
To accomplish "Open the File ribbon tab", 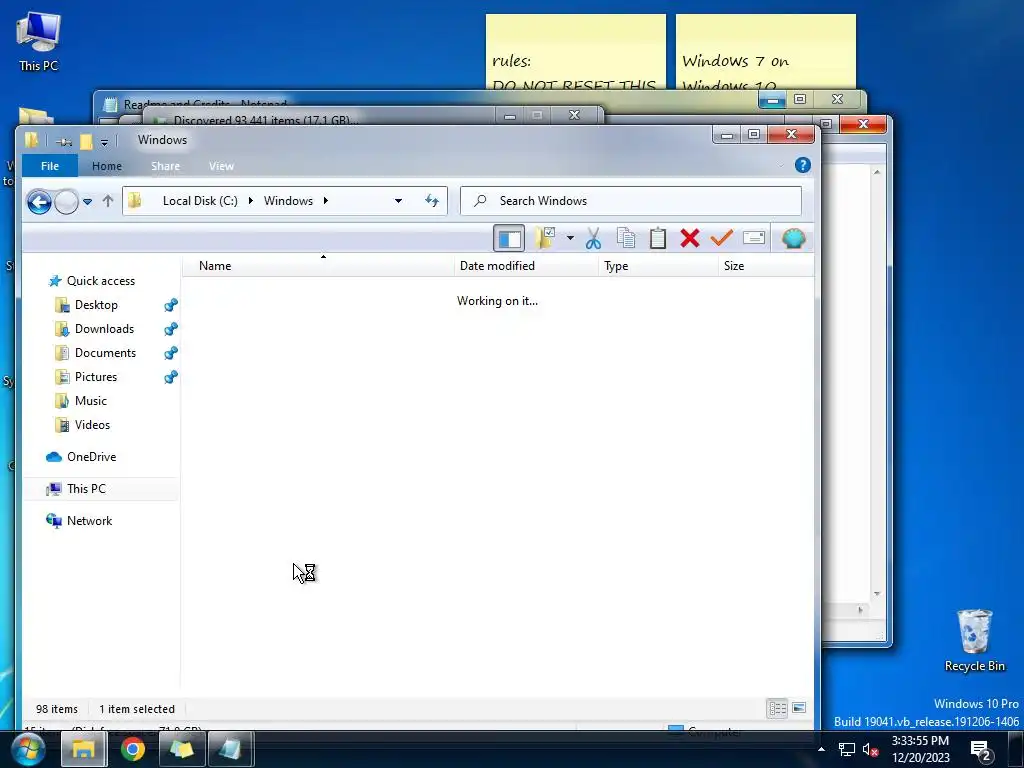I will [x=50, y=166].
